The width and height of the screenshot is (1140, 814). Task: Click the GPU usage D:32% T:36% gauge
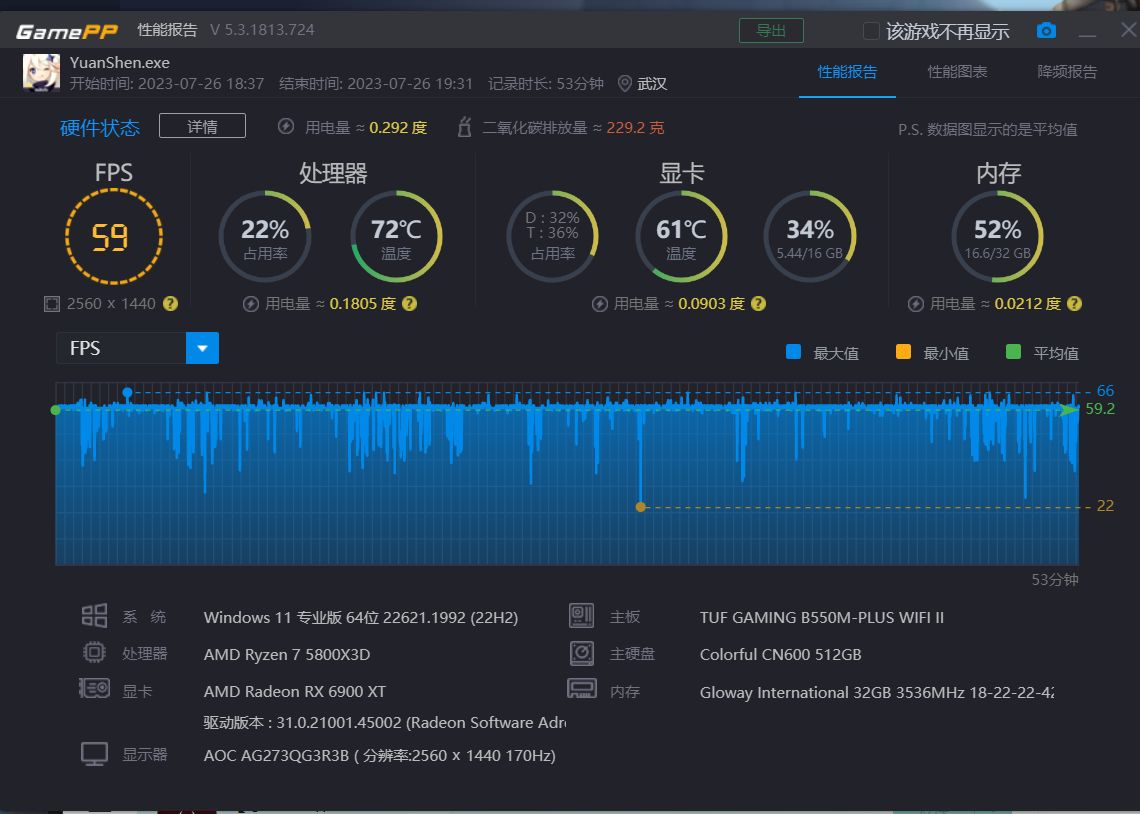click(553, 236)
